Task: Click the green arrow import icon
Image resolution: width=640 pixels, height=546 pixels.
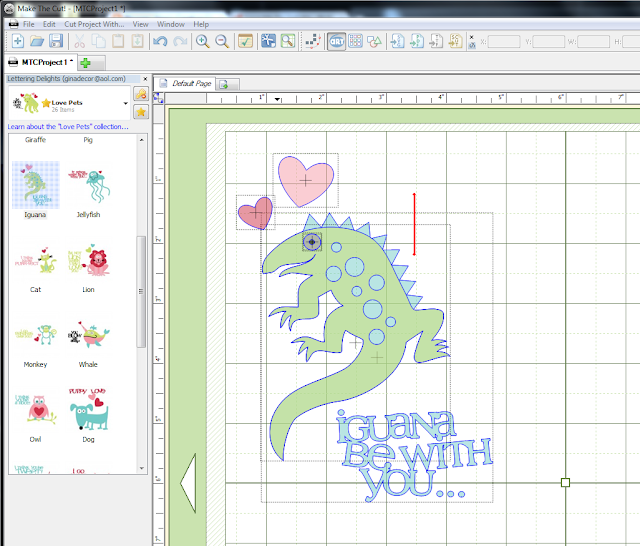Action: coord(417,41)
